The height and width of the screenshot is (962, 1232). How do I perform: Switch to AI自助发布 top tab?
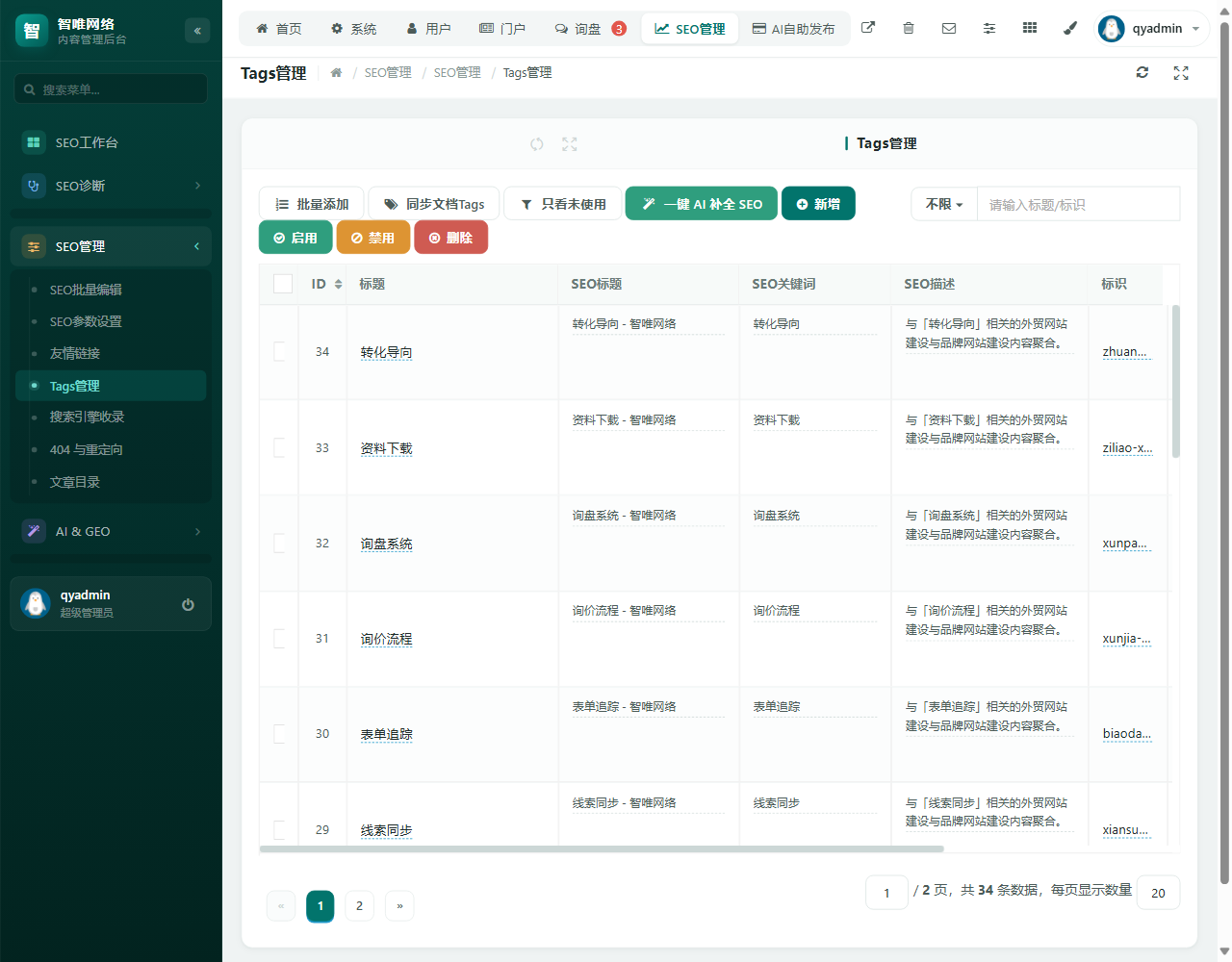pos(793,29)
